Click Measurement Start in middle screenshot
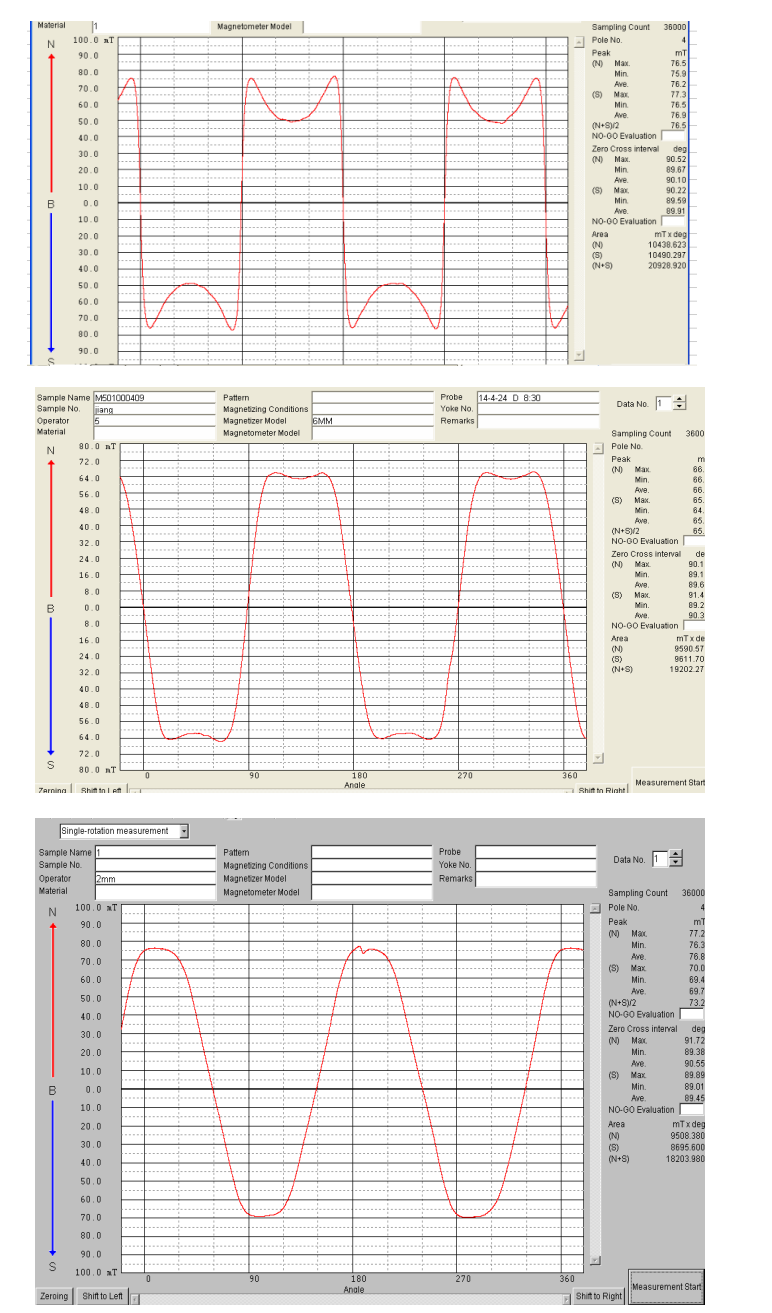The height and width of the screenshot is (1313, 772). click(669, 782)
